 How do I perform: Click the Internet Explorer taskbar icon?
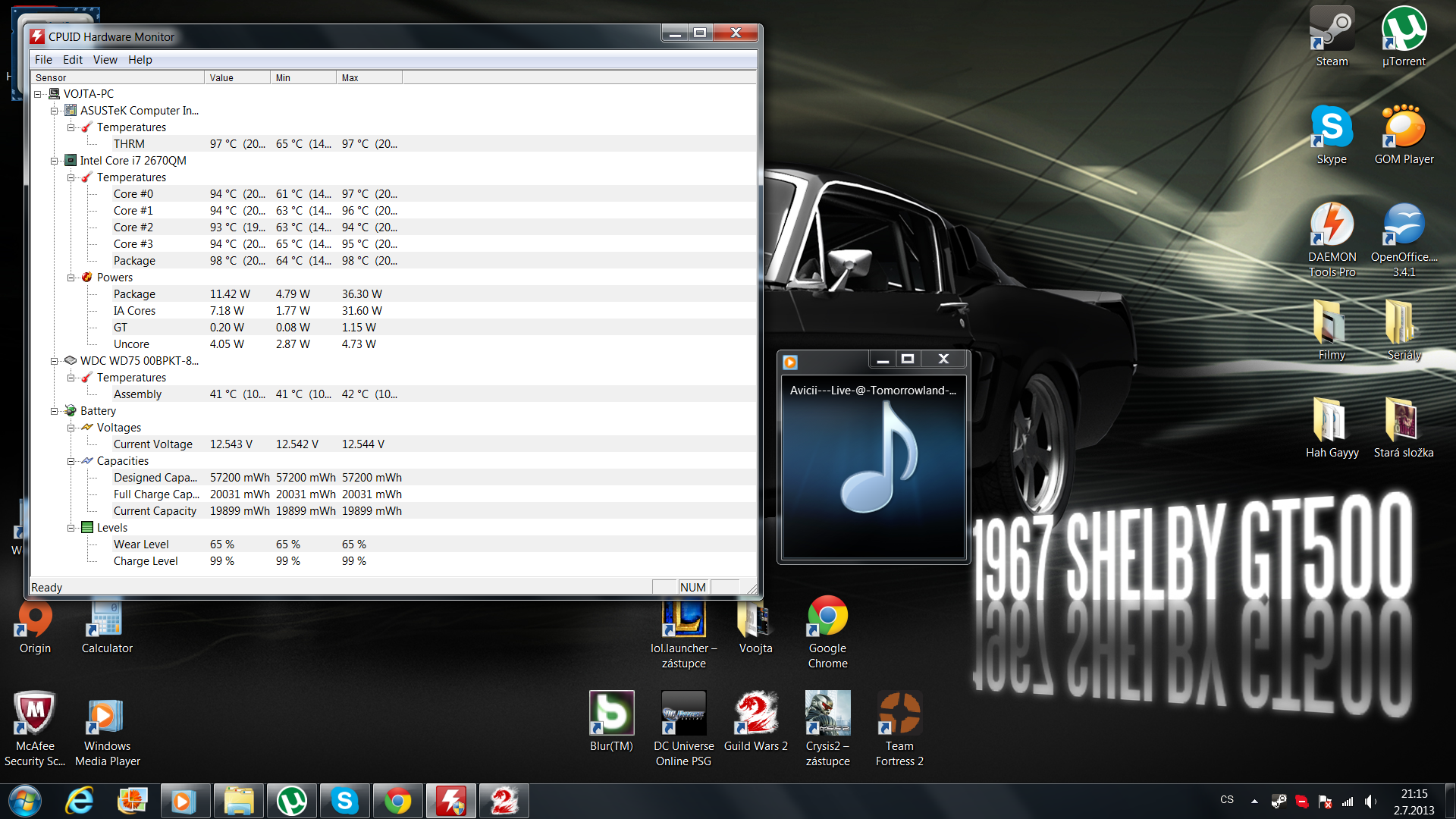click(79, 801)
